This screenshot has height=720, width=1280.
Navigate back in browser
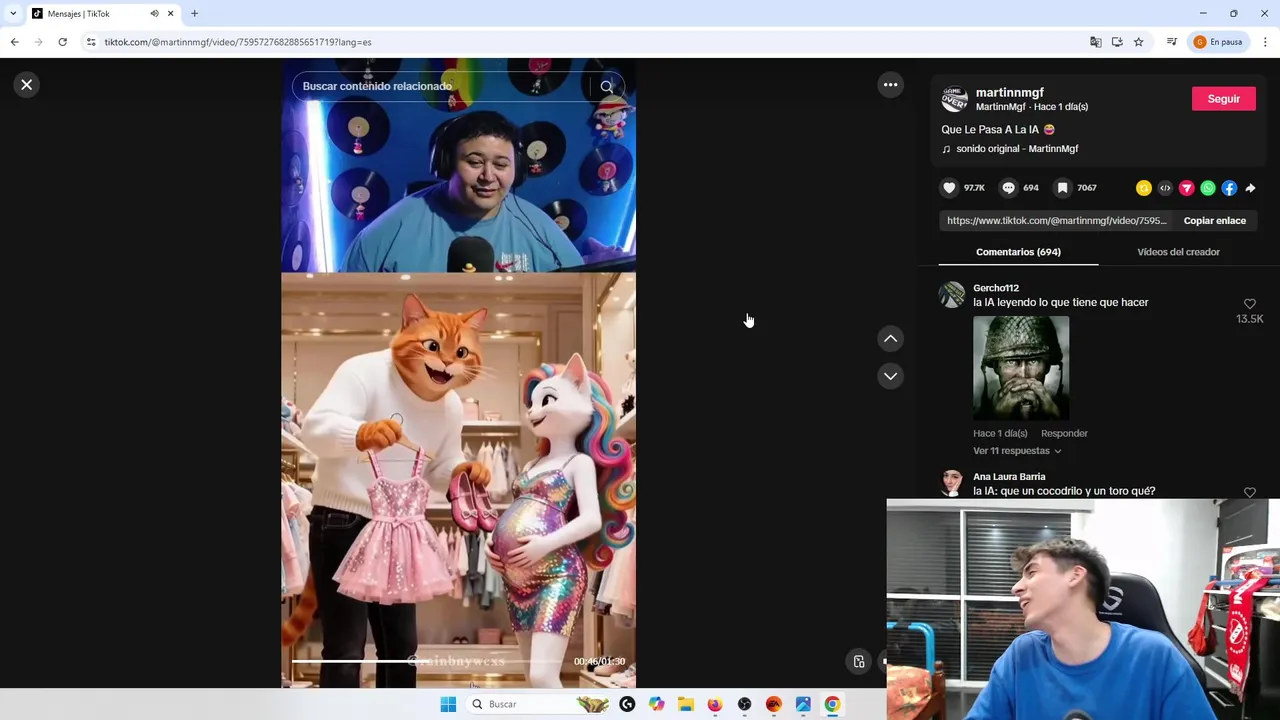(x=14, y=42)
